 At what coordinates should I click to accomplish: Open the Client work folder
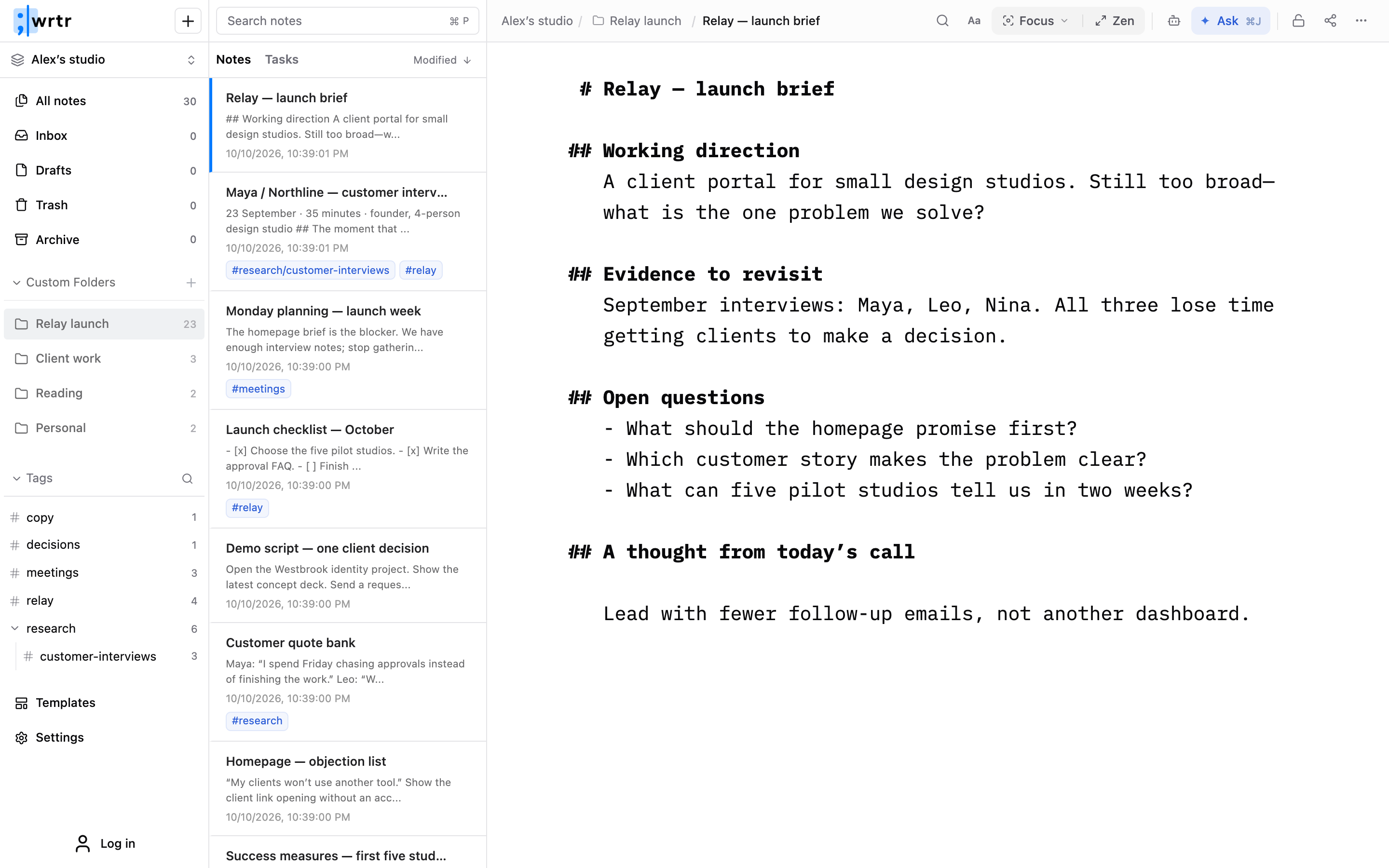coord(105,359)
